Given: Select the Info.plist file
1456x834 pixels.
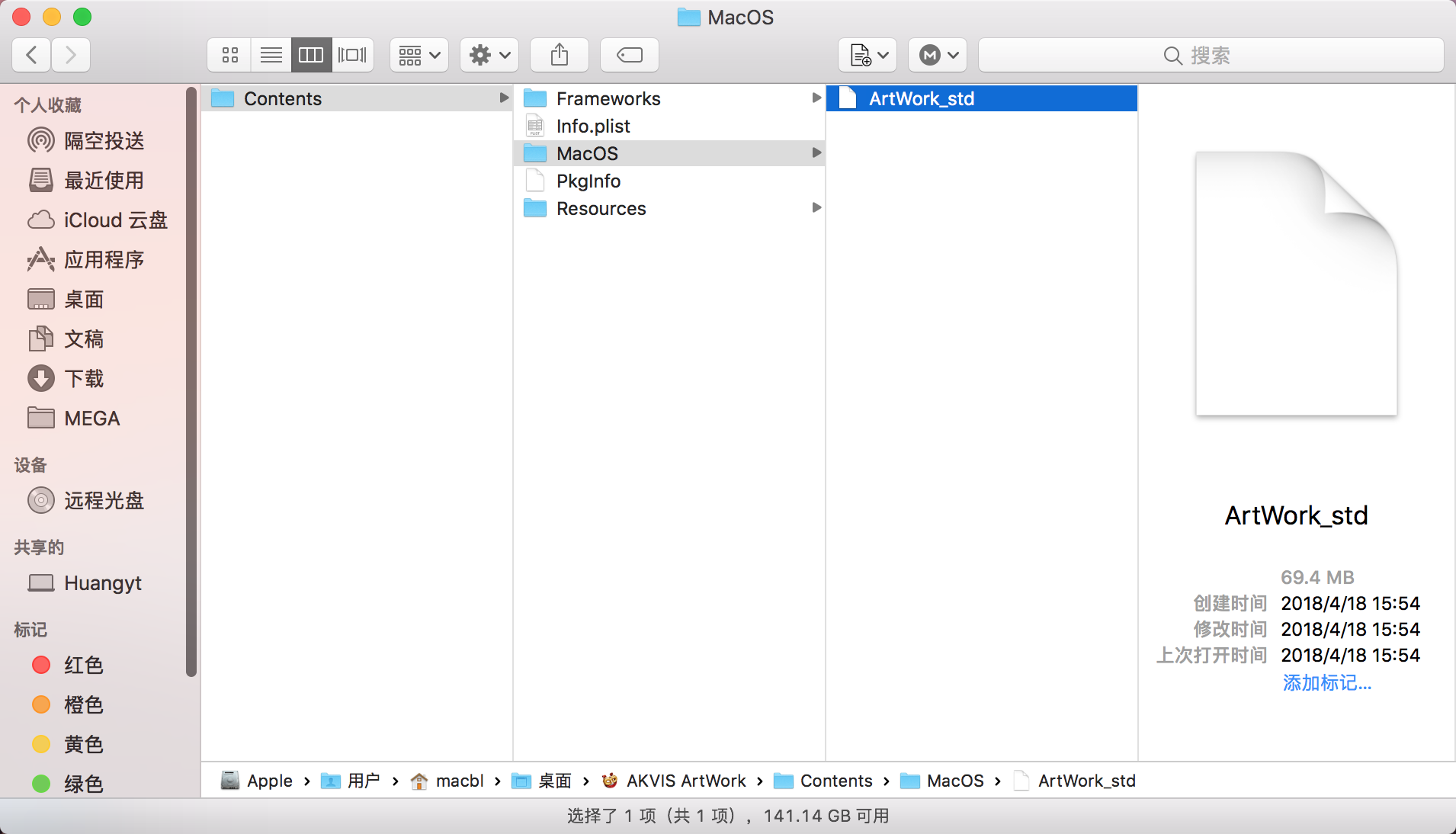Looking at the screenshot, I should (x=593, y=127).
